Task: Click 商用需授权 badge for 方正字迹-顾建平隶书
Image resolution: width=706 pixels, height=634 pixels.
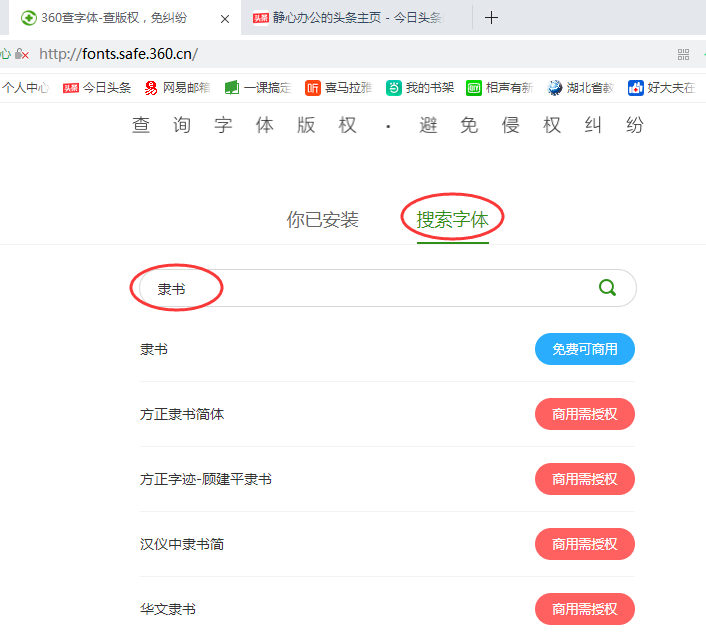Action: [584, 479]
